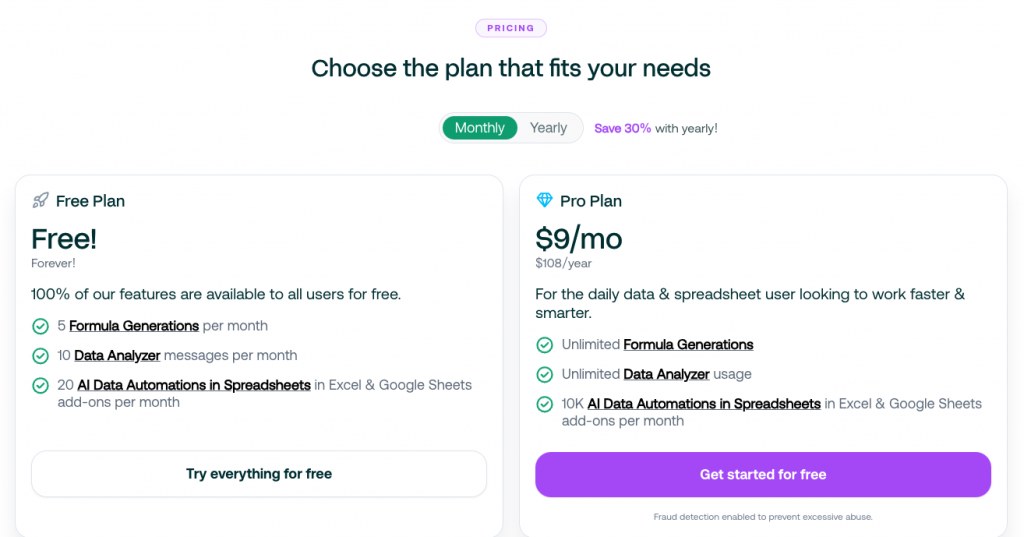The image size is (1024, 537).
Task: Open Data Analyzer link in Pro Plan
Action: pos(666,374)
